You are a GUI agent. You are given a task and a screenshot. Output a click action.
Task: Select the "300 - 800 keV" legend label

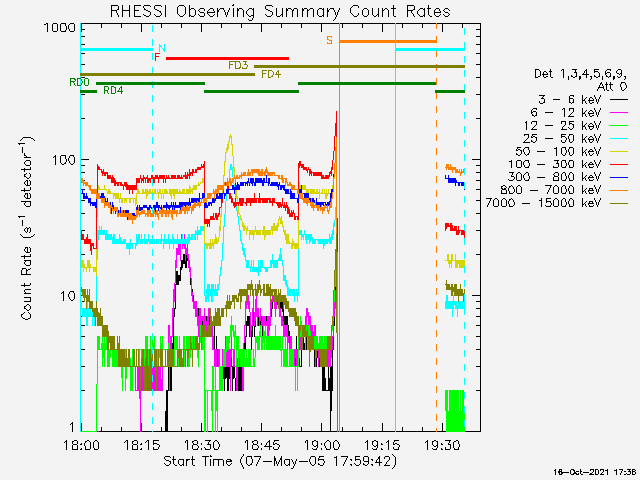[x=555, y=177]
